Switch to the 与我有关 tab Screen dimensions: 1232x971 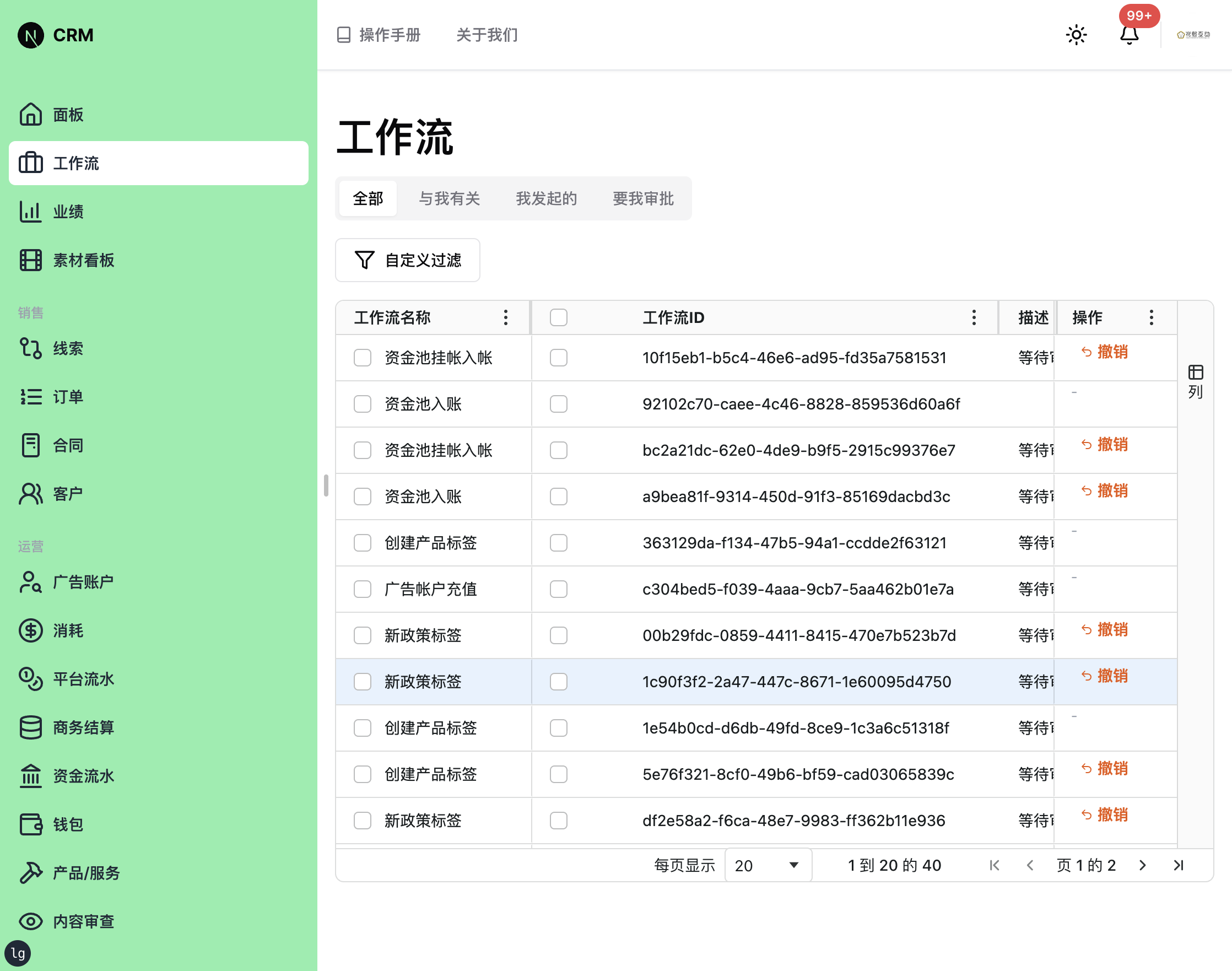tap(450, 198)
